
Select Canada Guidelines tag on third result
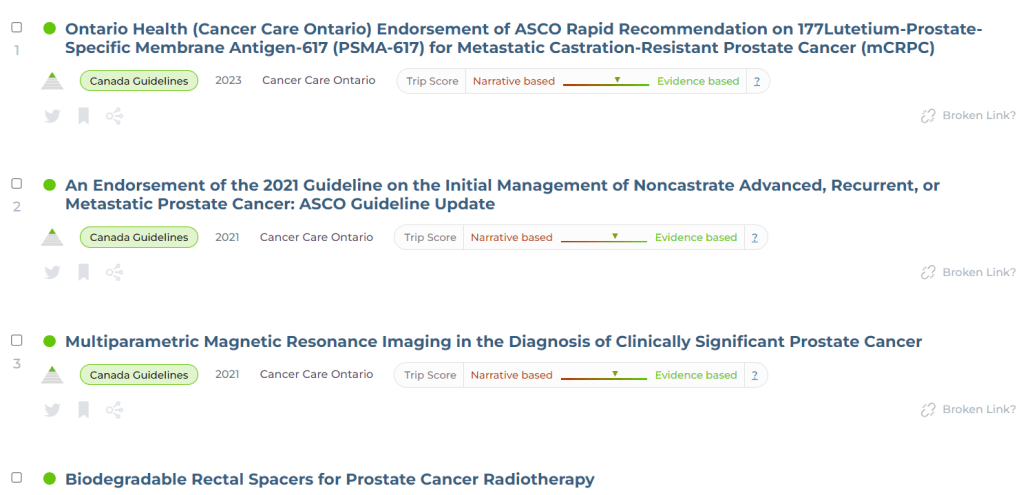pyautogui.click(x=139, y=375)
